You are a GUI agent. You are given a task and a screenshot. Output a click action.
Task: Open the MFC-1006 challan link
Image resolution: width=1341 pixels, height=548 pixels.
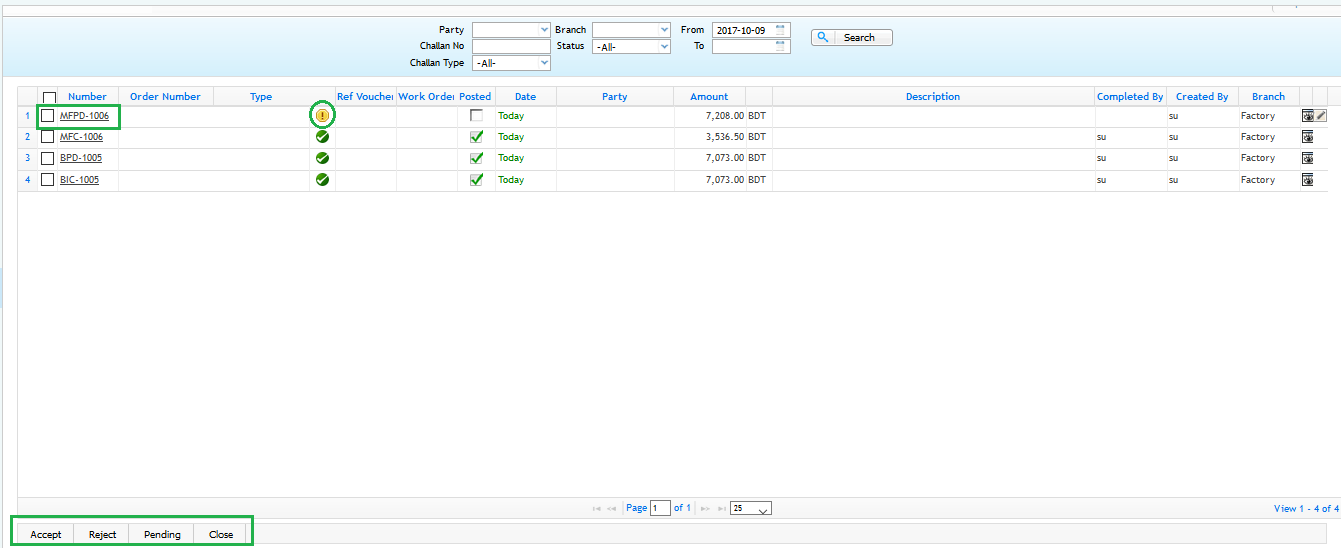pyautogui.click(x=81, y=137)
